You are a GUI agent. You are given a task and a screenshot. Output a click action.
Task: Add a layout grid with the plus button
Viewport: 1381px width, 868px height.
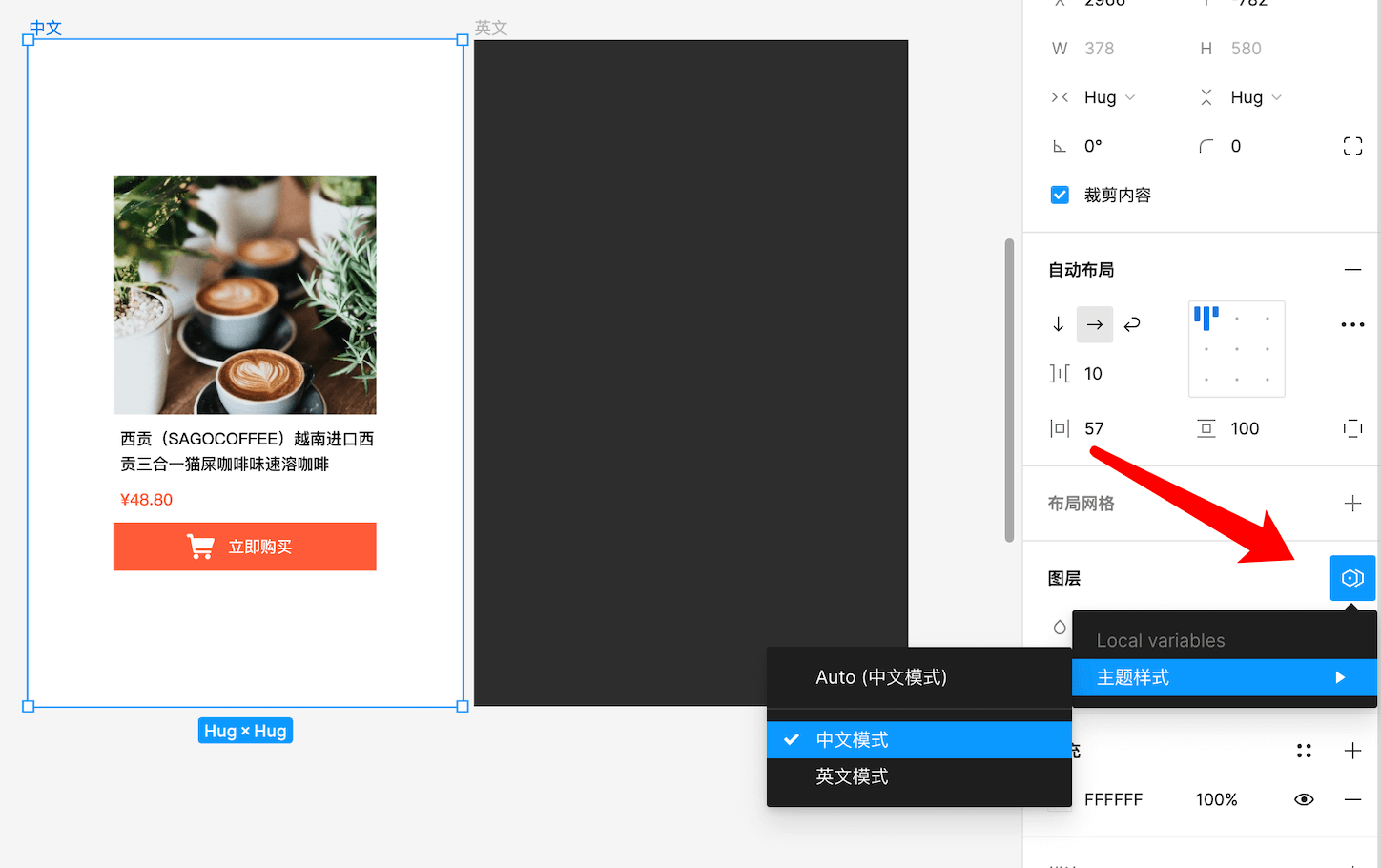[1352, 503]
